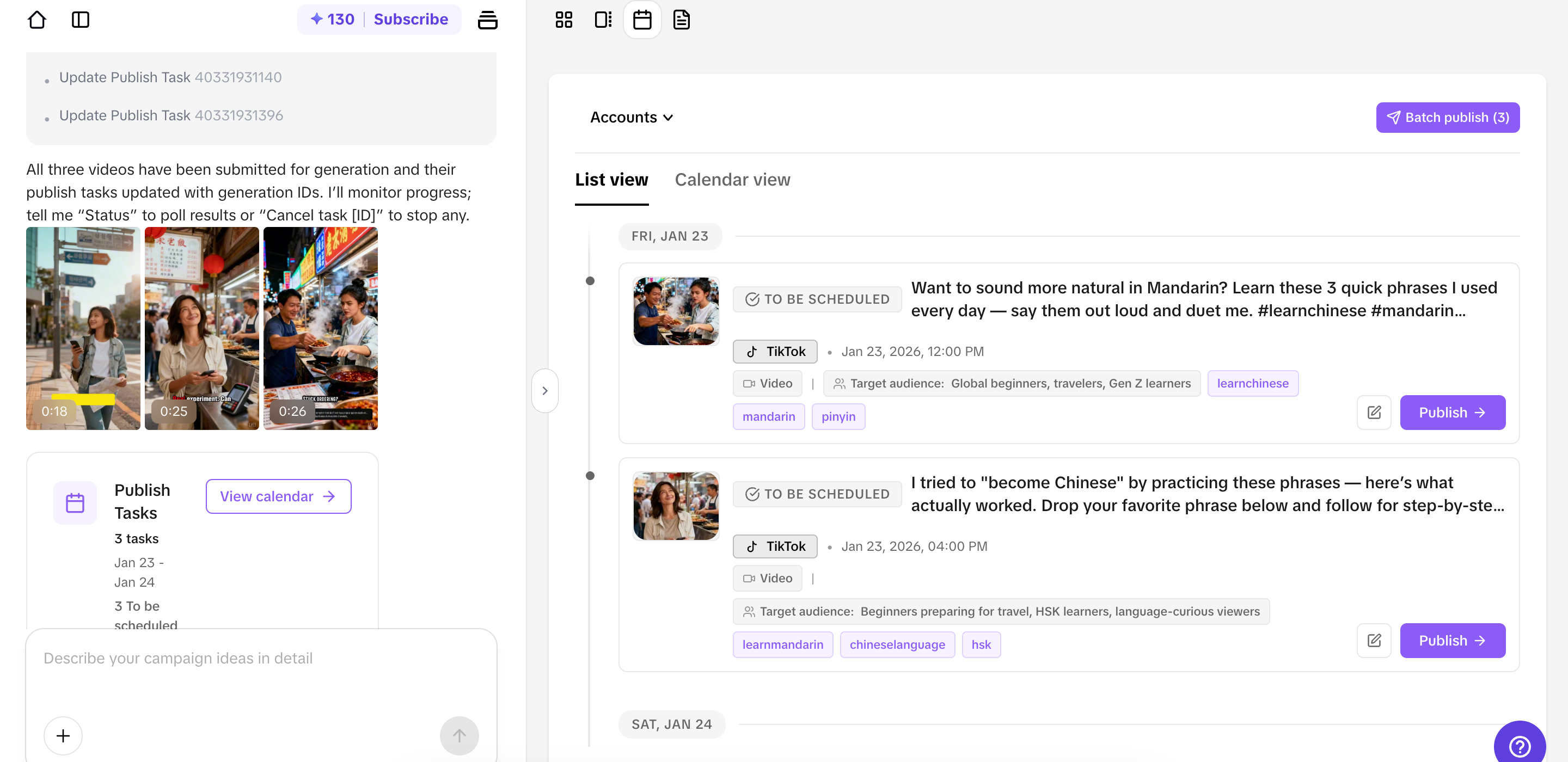
Task: Click the edit icon on first task
Action: (1374, 412)
